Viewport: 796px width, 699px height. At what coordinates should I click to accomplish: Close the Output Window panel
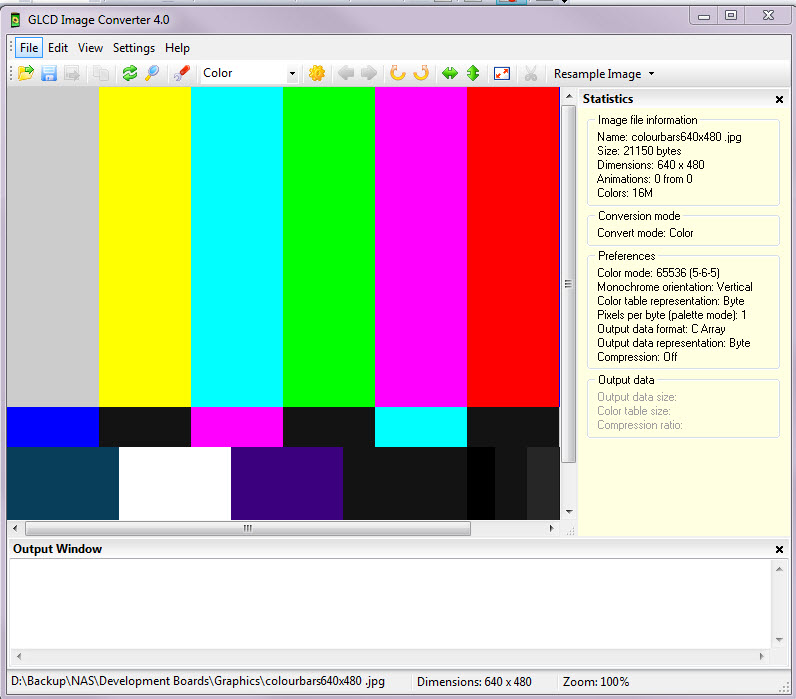779,549
